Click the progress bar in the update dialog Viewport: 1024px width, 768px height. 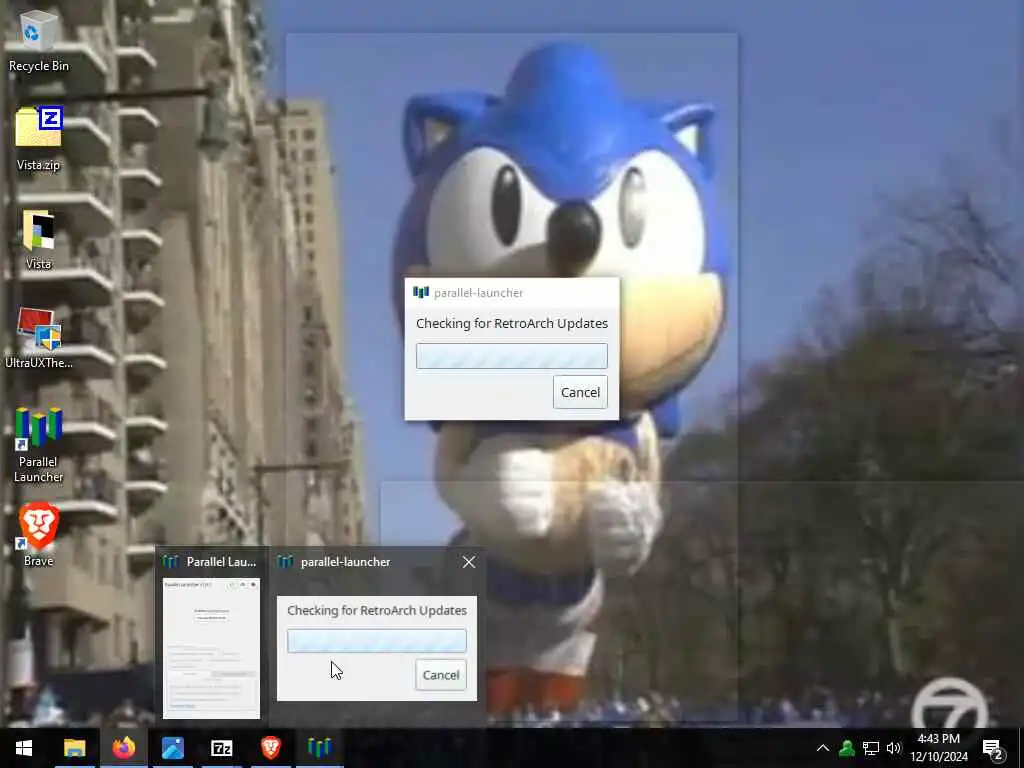(511, 356)
